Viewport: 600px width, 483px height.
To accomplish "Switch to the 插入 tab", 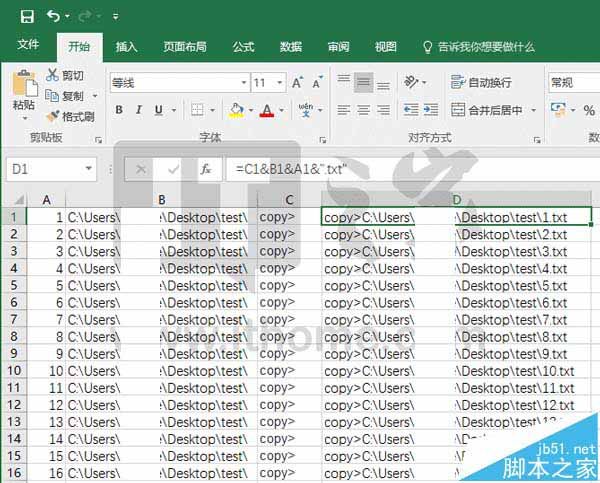I will click(127, 47).
